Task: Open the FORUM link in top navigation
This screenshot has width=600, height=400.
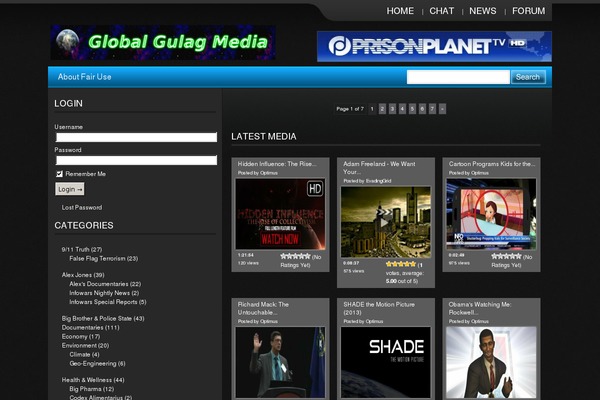Action: click(x=528, y=11)
